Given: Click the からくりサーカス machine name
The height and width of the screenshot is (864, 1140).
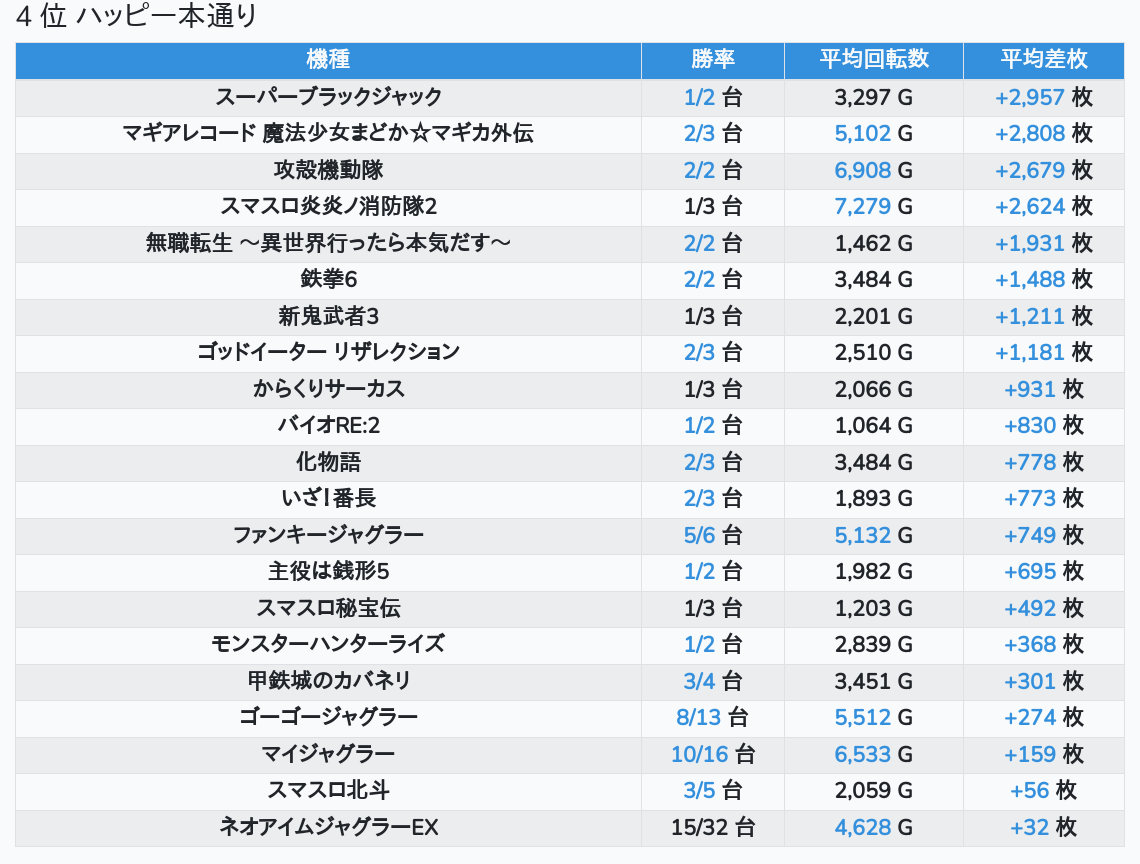Looking at the screenshot, I should click(328, 389).
